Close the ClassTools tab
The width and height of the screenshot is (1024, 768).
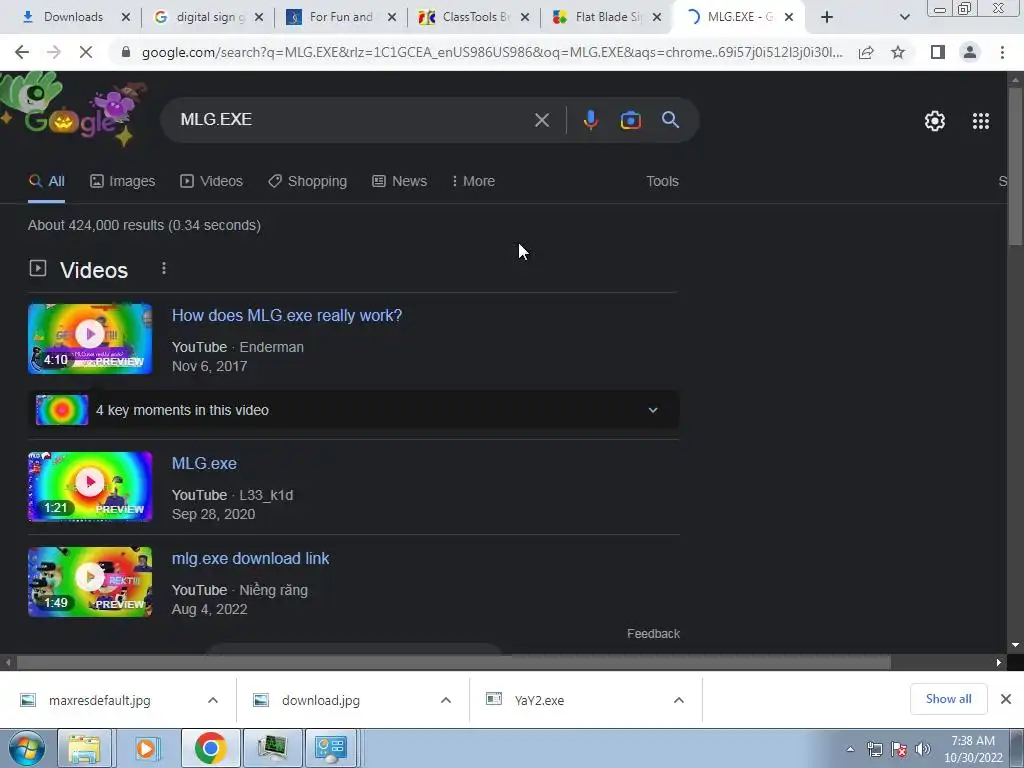pyautogui.click(x=525, y=17)
